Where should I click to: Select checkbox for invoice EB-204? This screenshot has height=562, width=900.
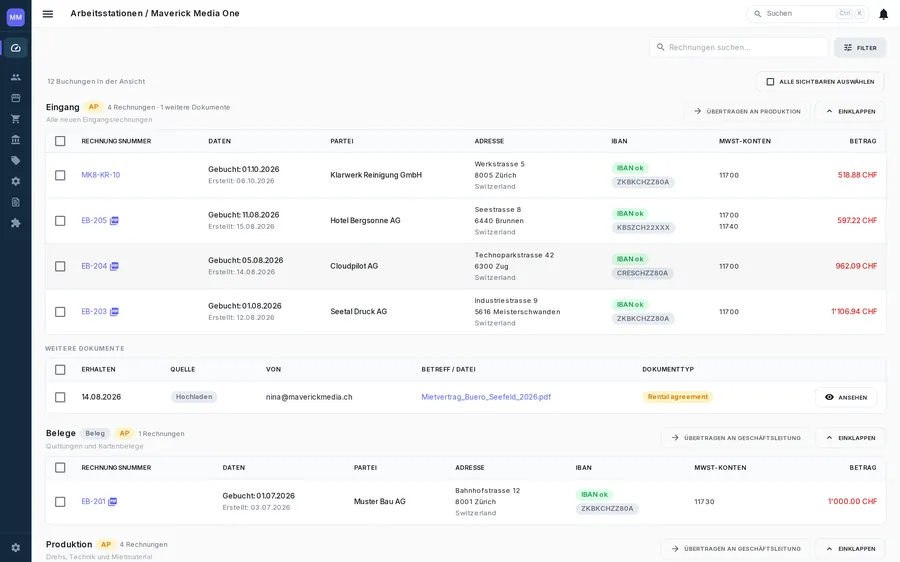60,266
